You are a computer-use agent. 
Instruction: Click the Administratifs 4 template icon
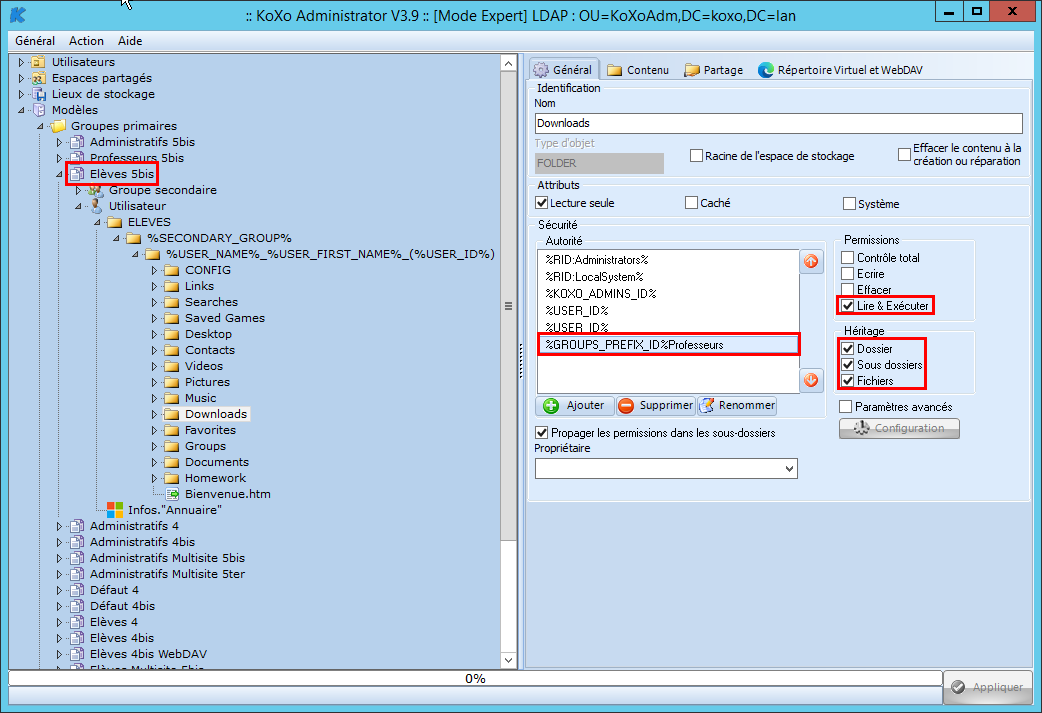coord(77,526)
